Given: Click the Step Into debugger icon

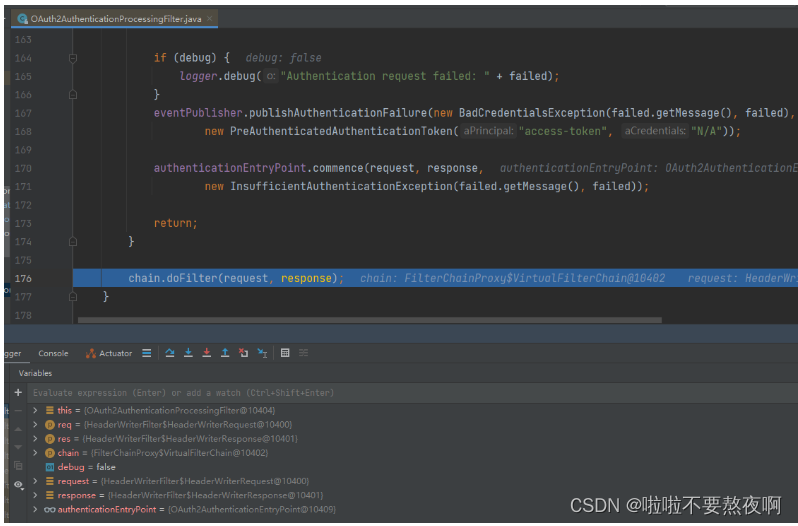Looking at the screenshot, I should (188, 353).
